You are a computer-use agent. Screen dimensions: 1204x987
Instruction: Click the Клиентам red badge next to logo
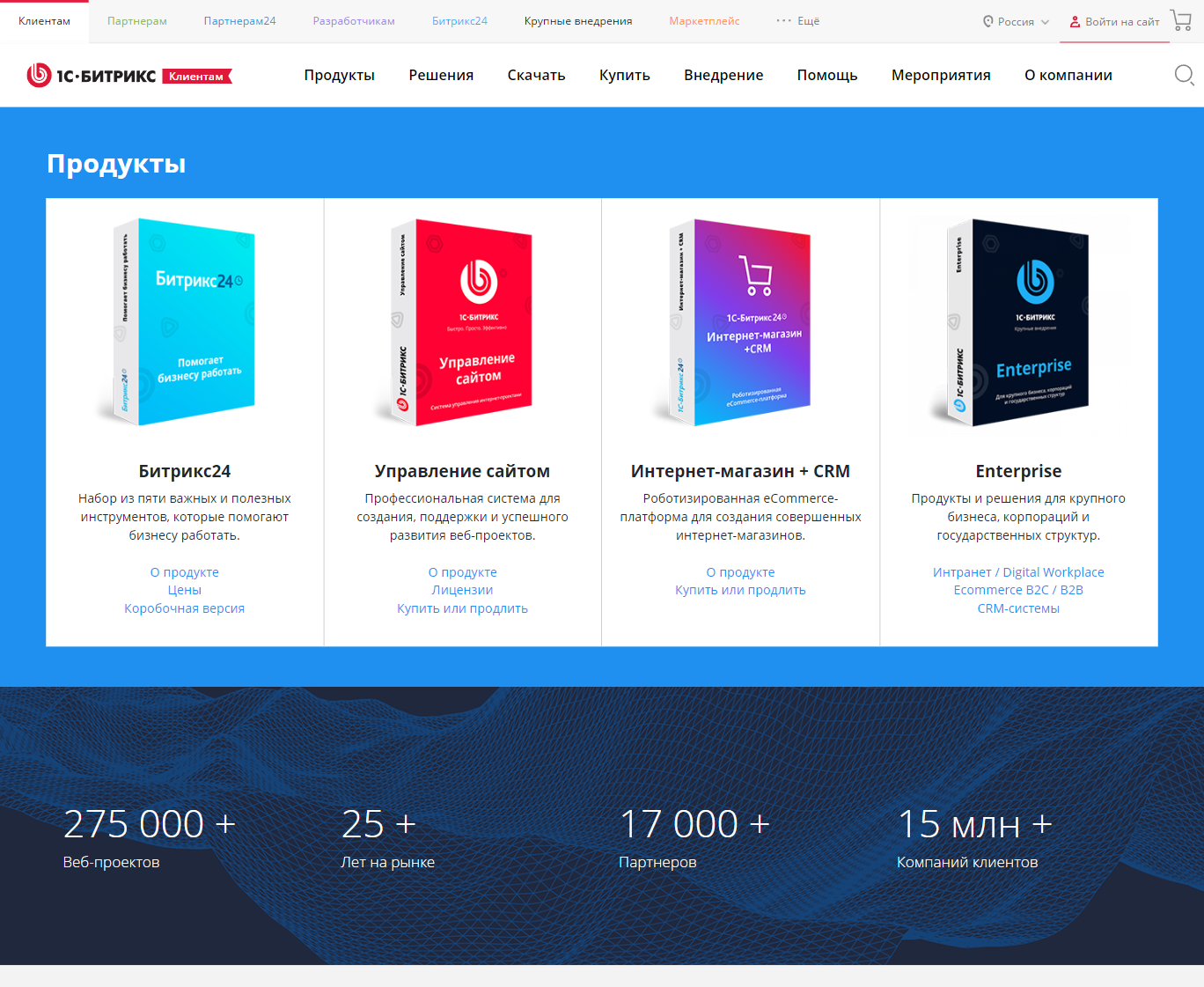197,77
